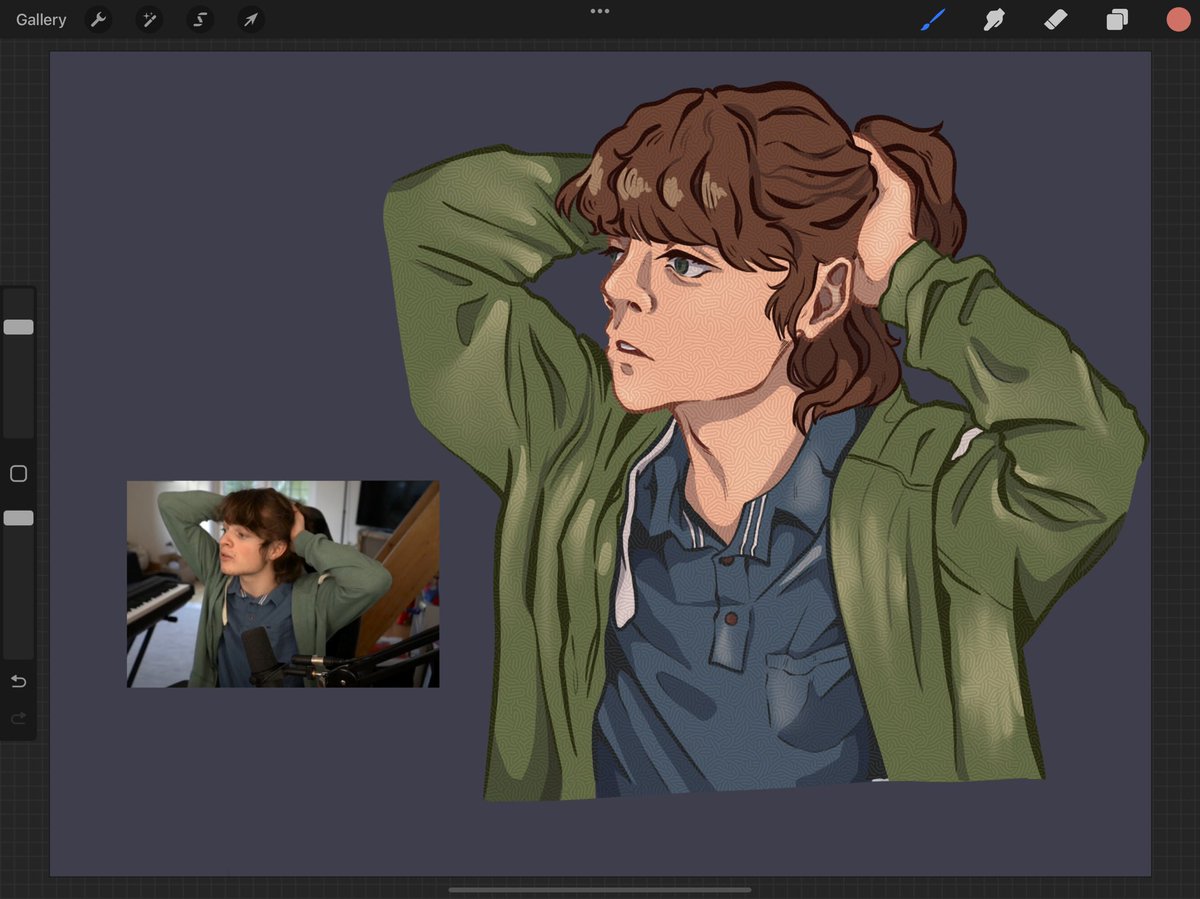1200x899 pixels.
Task: Activate the Selection S-shaped tool
Action: click(x=200, y=19)
